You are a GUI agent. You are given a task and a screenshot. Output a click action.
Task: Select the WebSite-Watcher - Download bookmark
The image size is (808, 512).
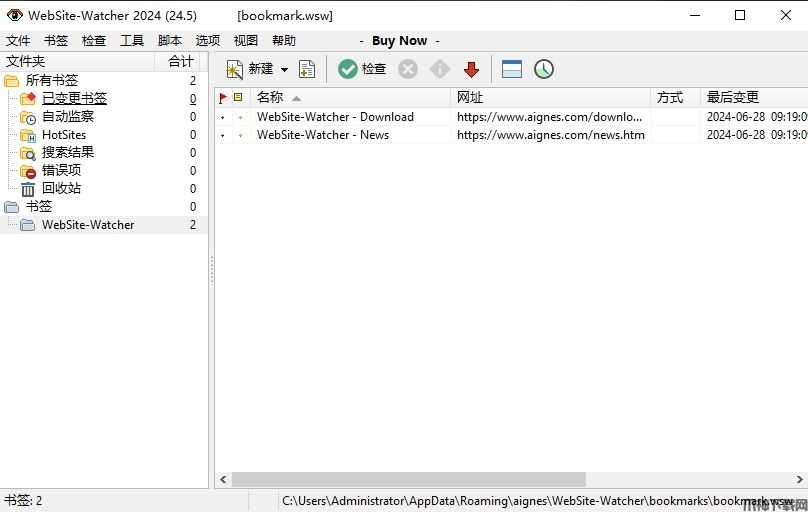pos(335,117)
